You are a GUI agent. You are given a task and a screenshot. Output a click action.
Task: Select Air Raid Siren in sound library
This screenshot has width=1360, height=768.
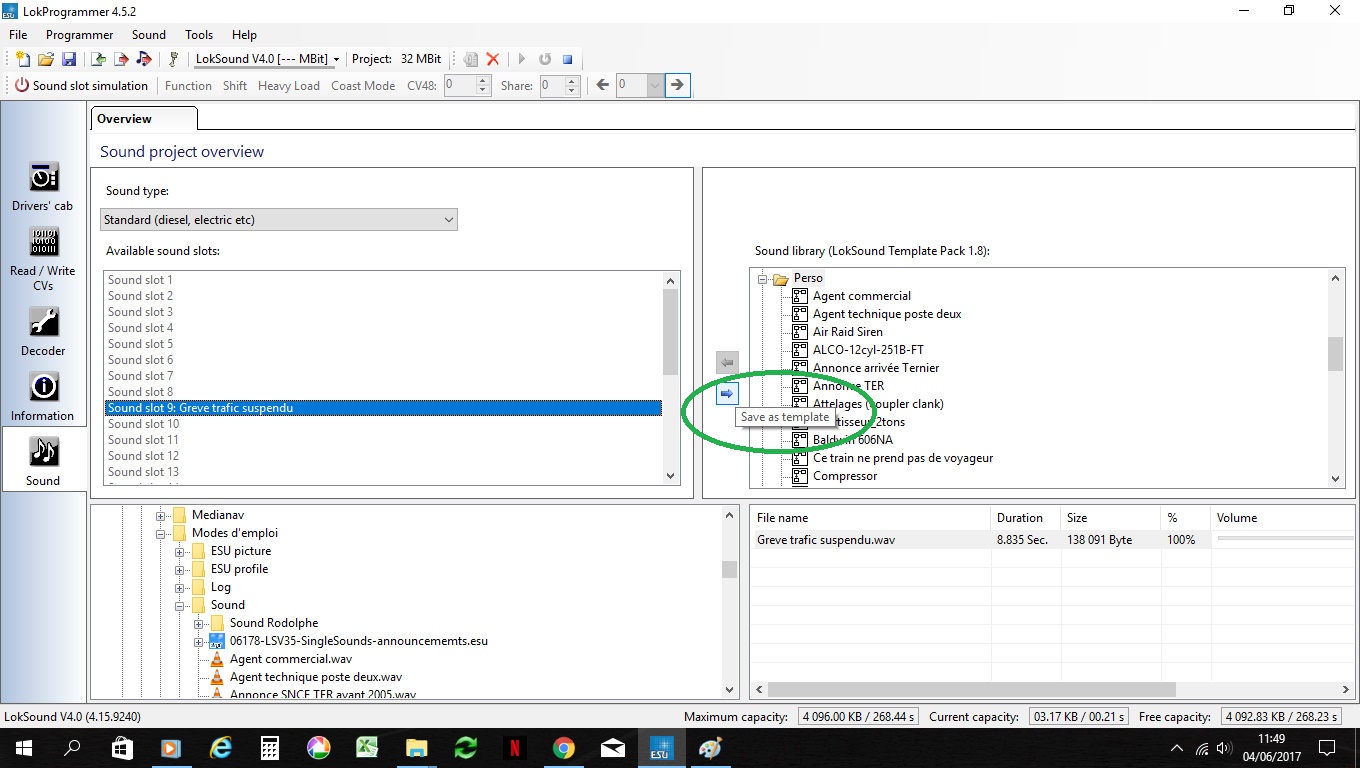(x=848, y=332)
